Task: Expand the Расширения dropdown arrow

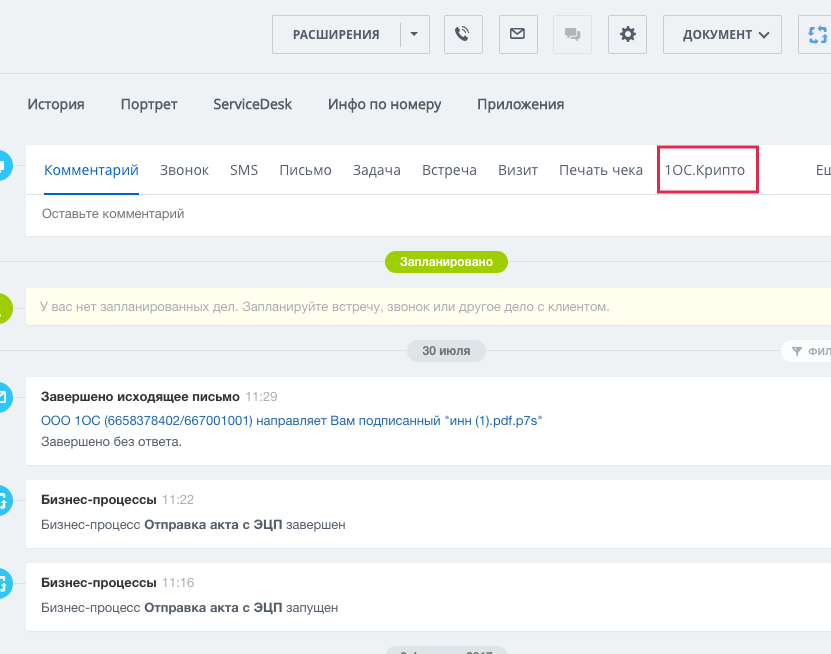Action: pos(414,34)
